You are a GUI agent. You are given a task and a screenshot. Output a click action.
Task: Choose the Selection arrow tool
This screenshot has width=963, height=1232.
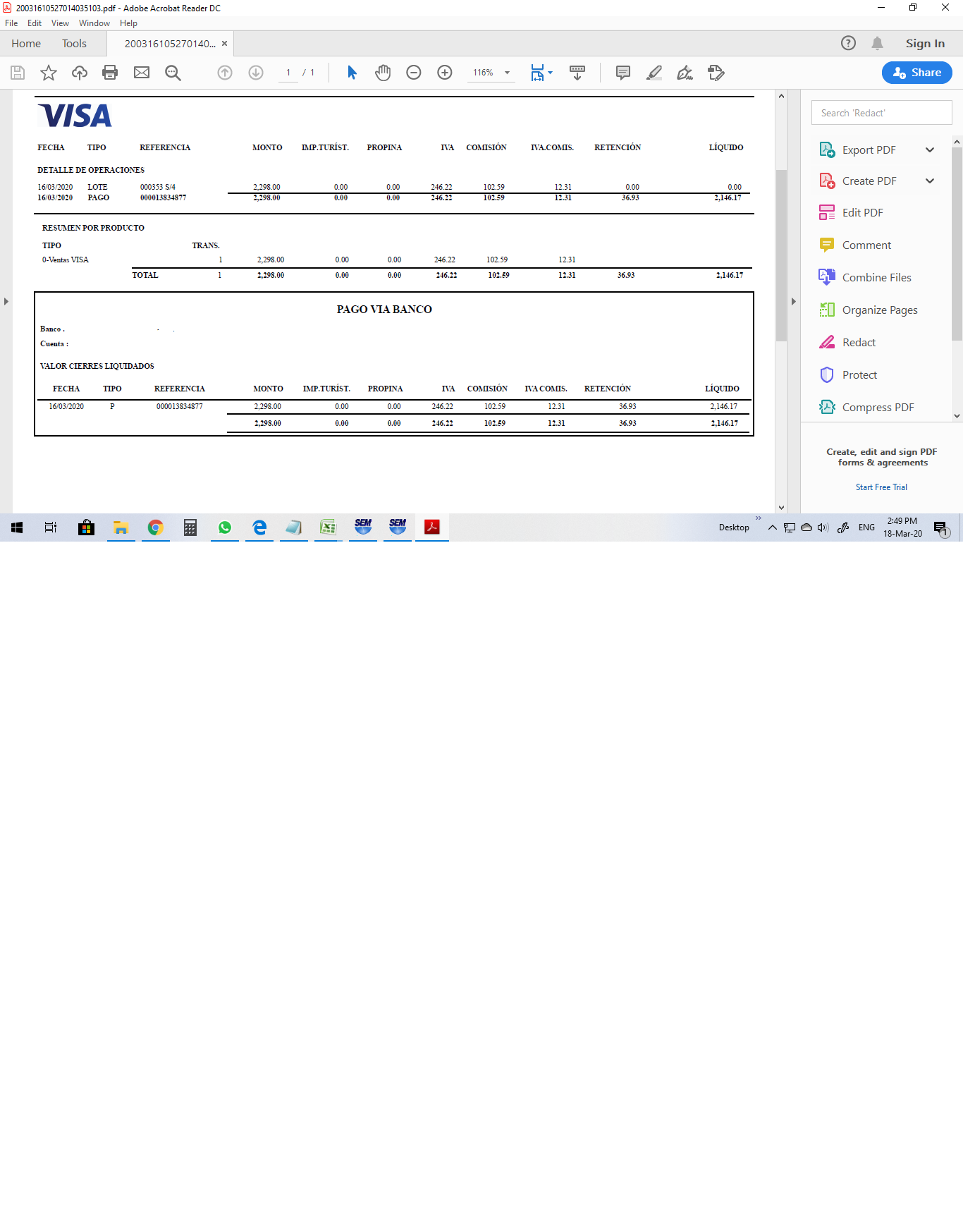352,73
